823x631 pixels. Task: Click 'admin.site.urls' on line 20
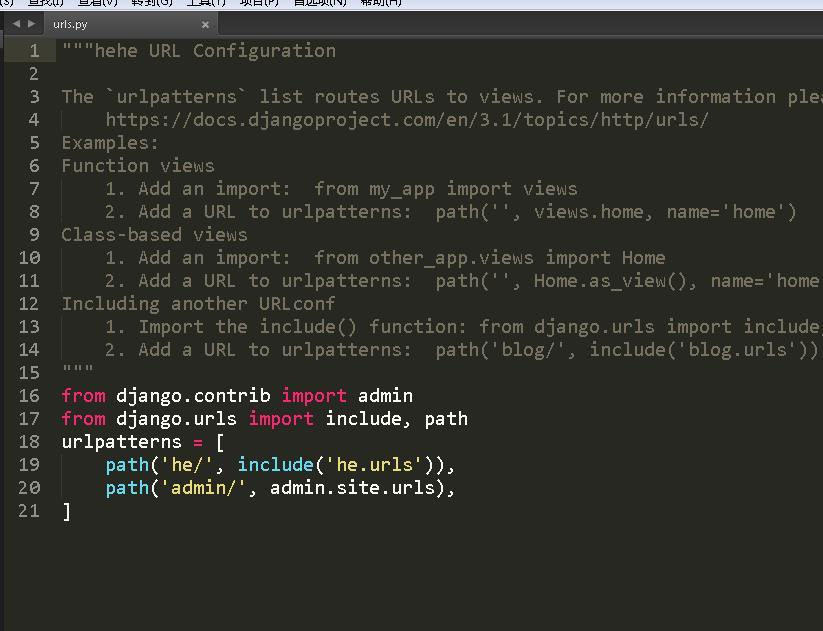[353, 488]
